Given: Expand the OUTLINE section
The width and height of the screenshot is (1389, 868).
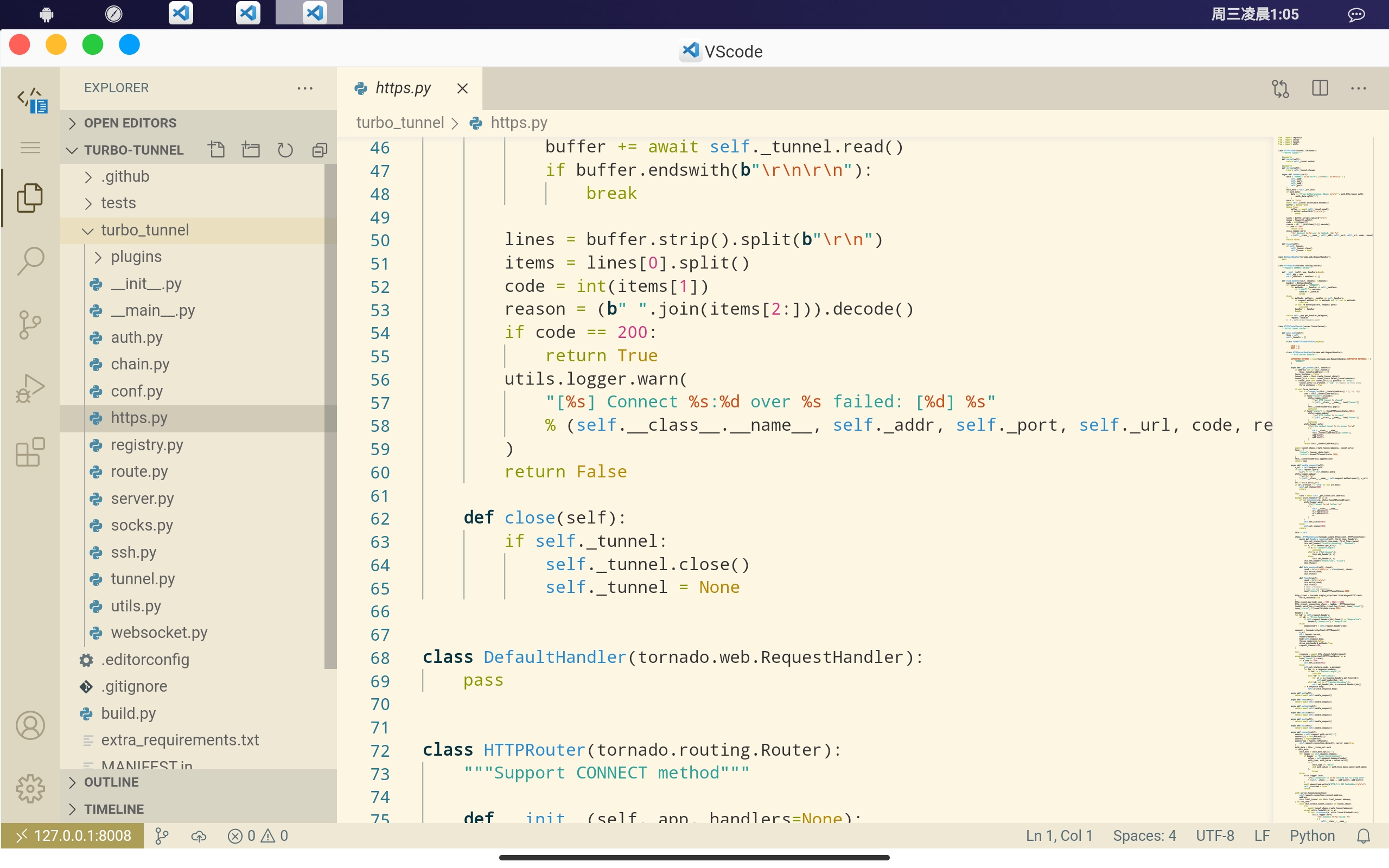Looking at the screenshot, I should [198, 782].
